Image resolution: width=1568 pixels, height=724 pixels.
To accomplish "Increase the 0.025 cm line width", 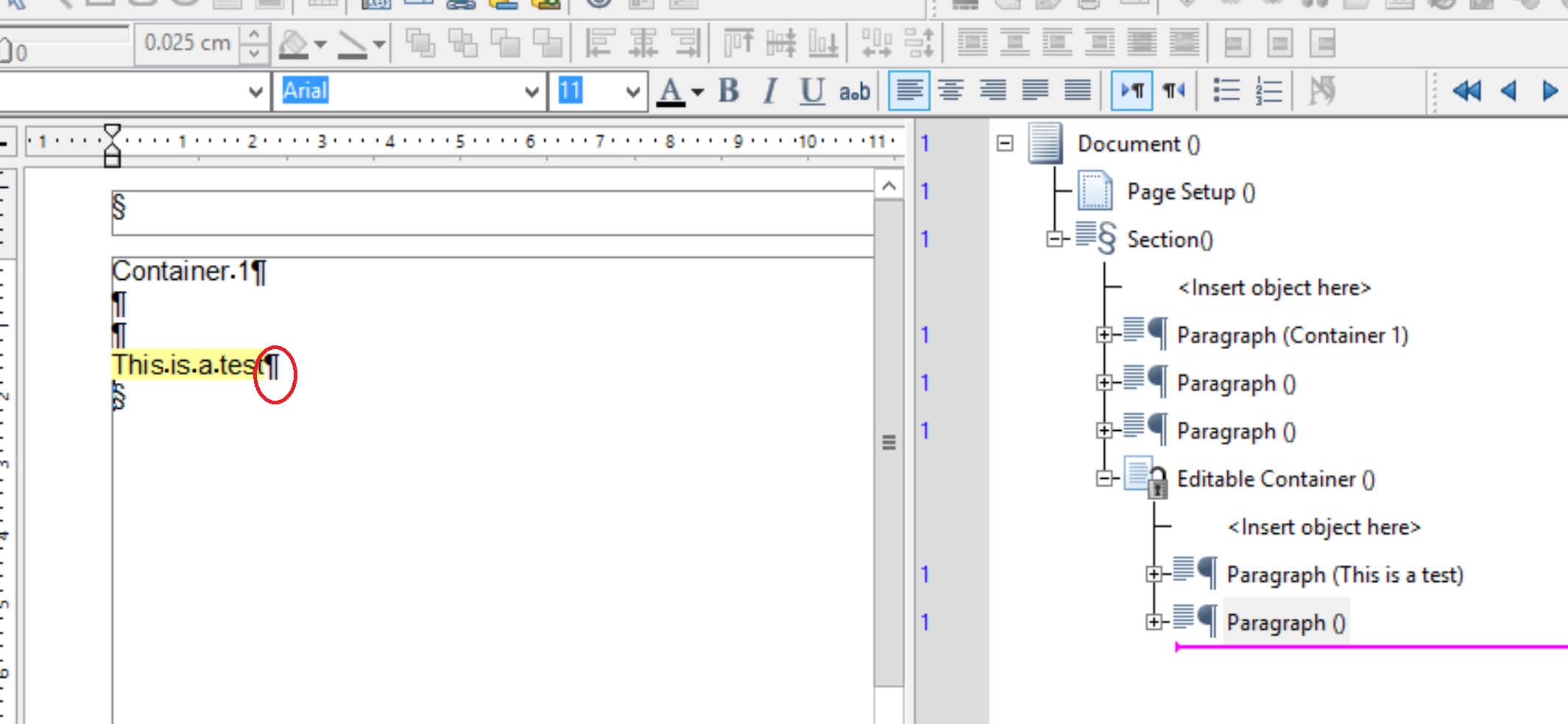I will (254, 34).
